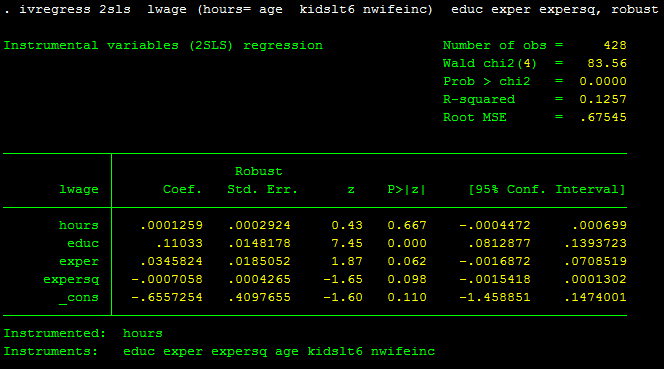Image resolution: width=664 pixels, height=369 pixels.
Task: Click the hours standard error .0002924
Action: [x=259, y=225]
